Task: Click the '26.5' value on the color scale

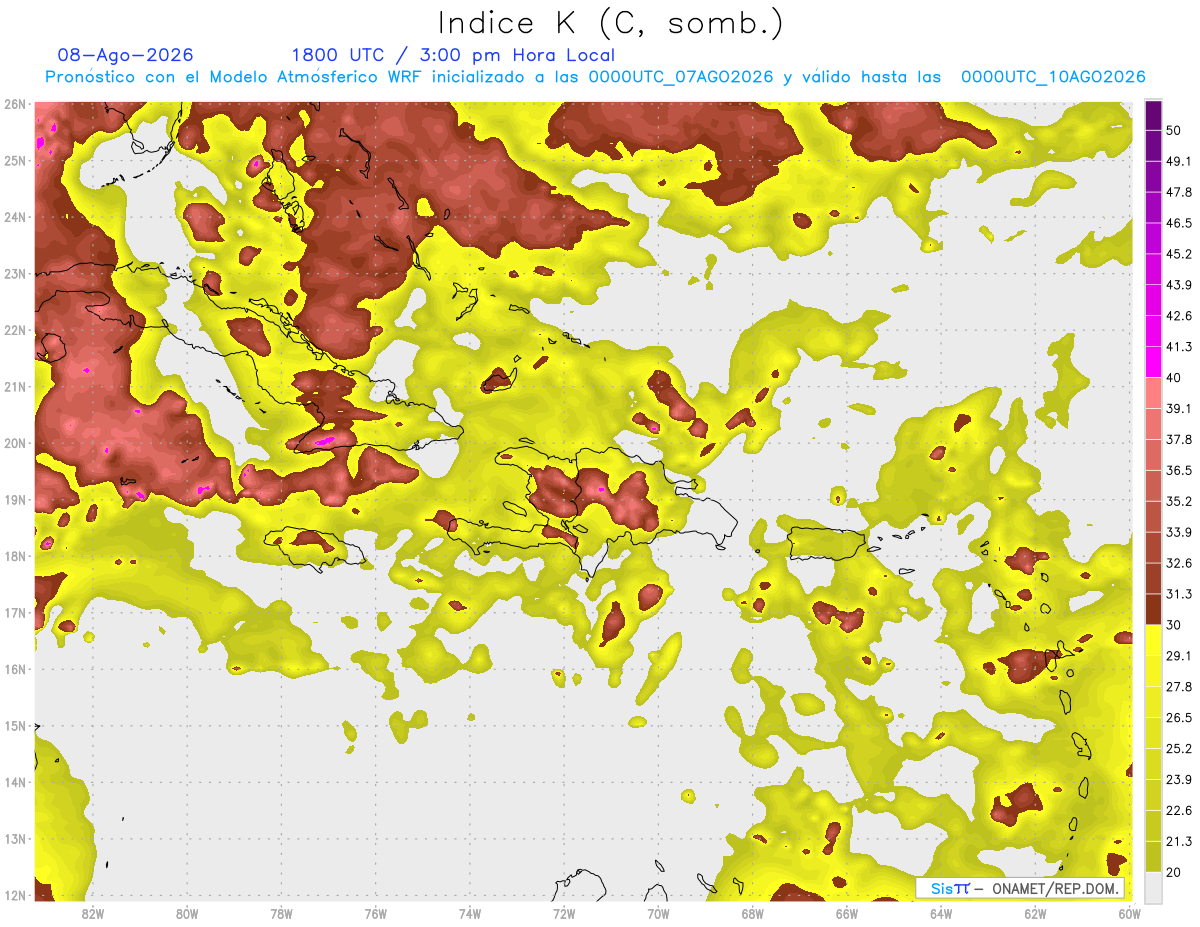Action: (x=1179, y=717)
